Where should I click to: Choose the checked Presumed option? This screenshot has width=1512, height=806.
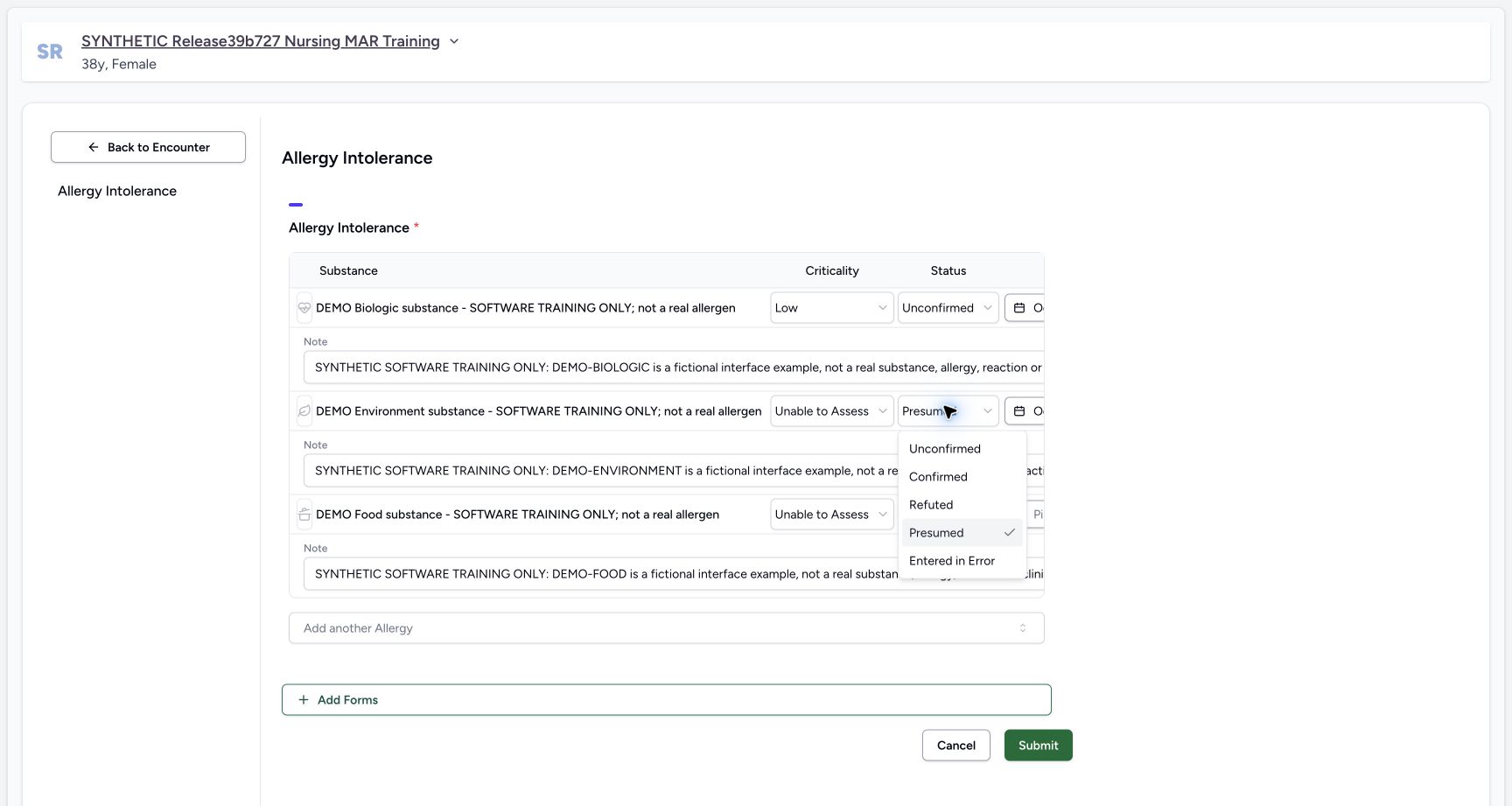(962, 533)
